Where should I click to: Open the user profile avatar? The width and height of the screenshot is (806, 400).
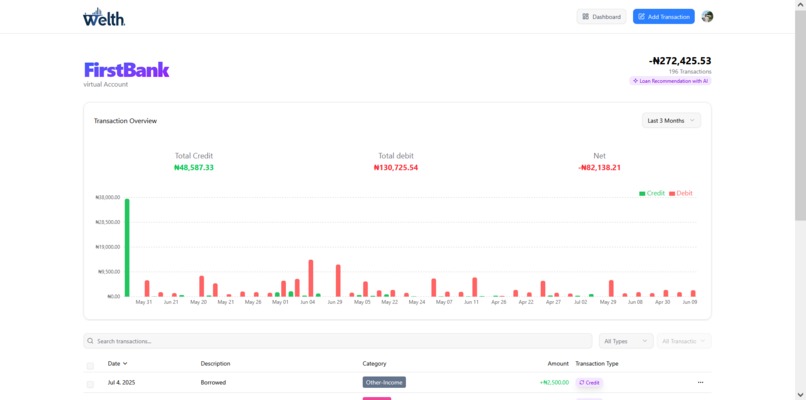point(707,16)
